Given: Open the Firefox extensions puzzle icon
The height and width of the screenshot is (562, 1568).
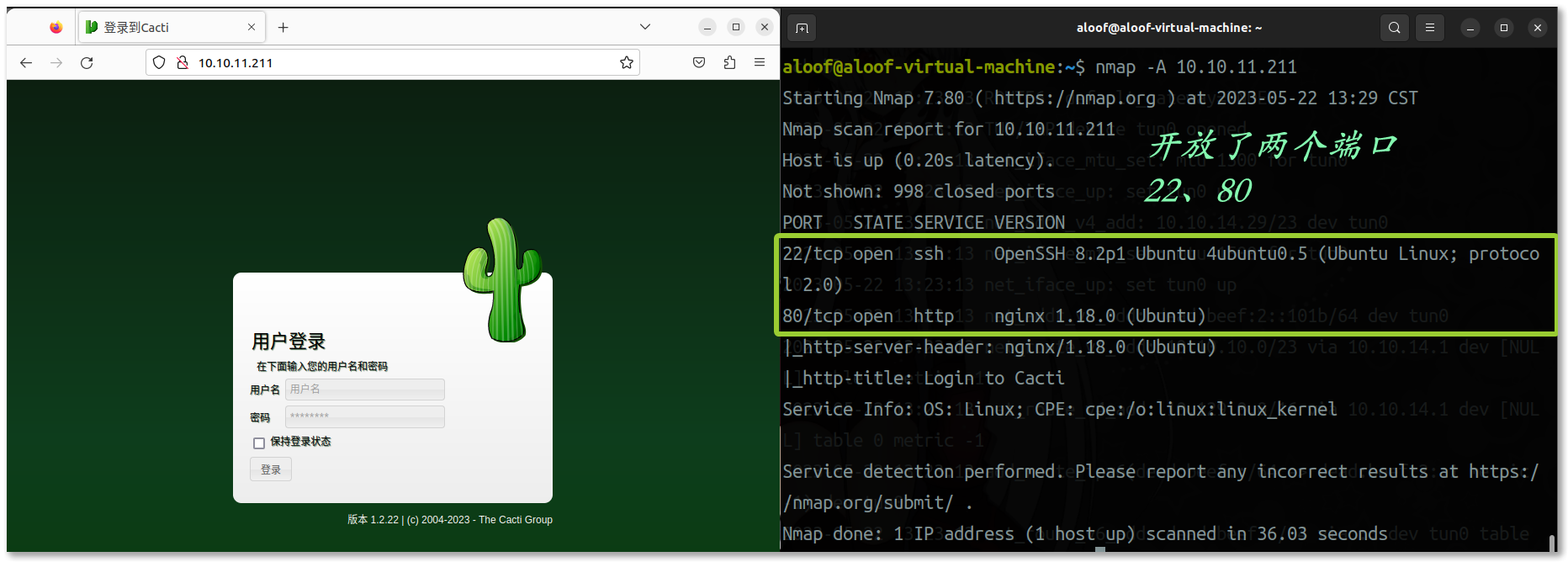Looking at the screenshot, I should tap(729, 63).
